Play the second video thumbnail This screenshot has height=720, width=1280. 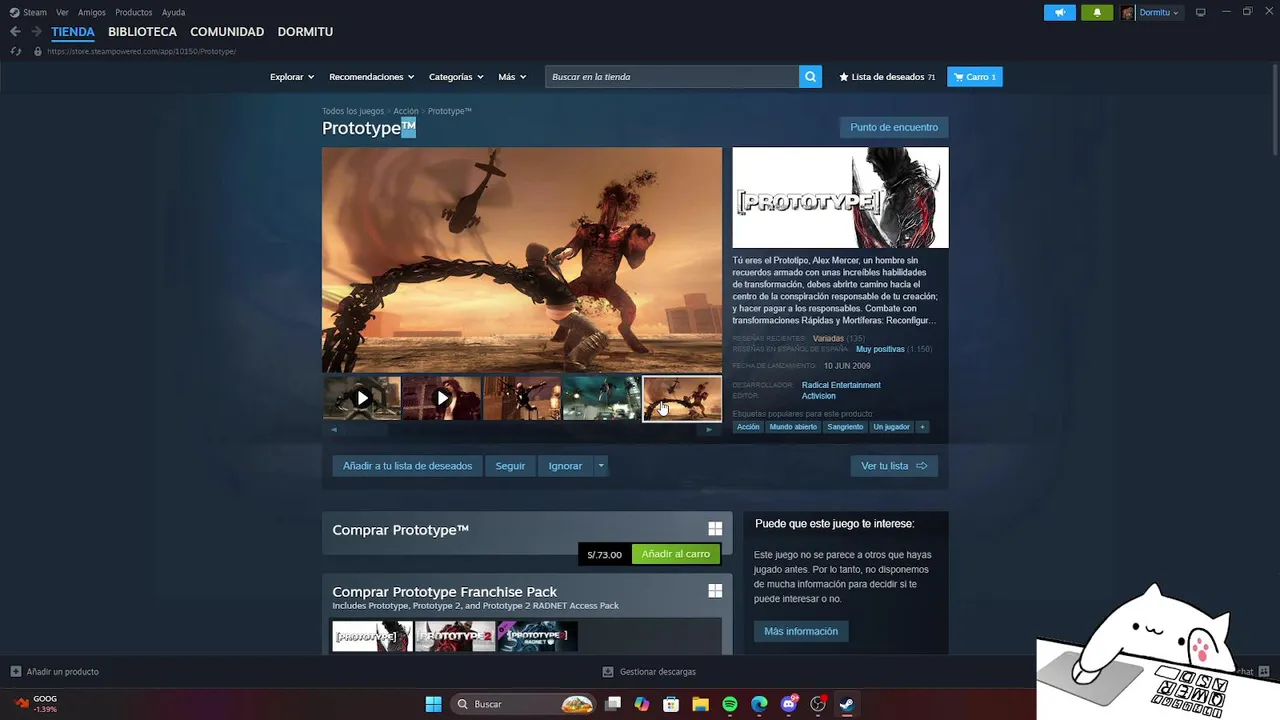[442, 398]
